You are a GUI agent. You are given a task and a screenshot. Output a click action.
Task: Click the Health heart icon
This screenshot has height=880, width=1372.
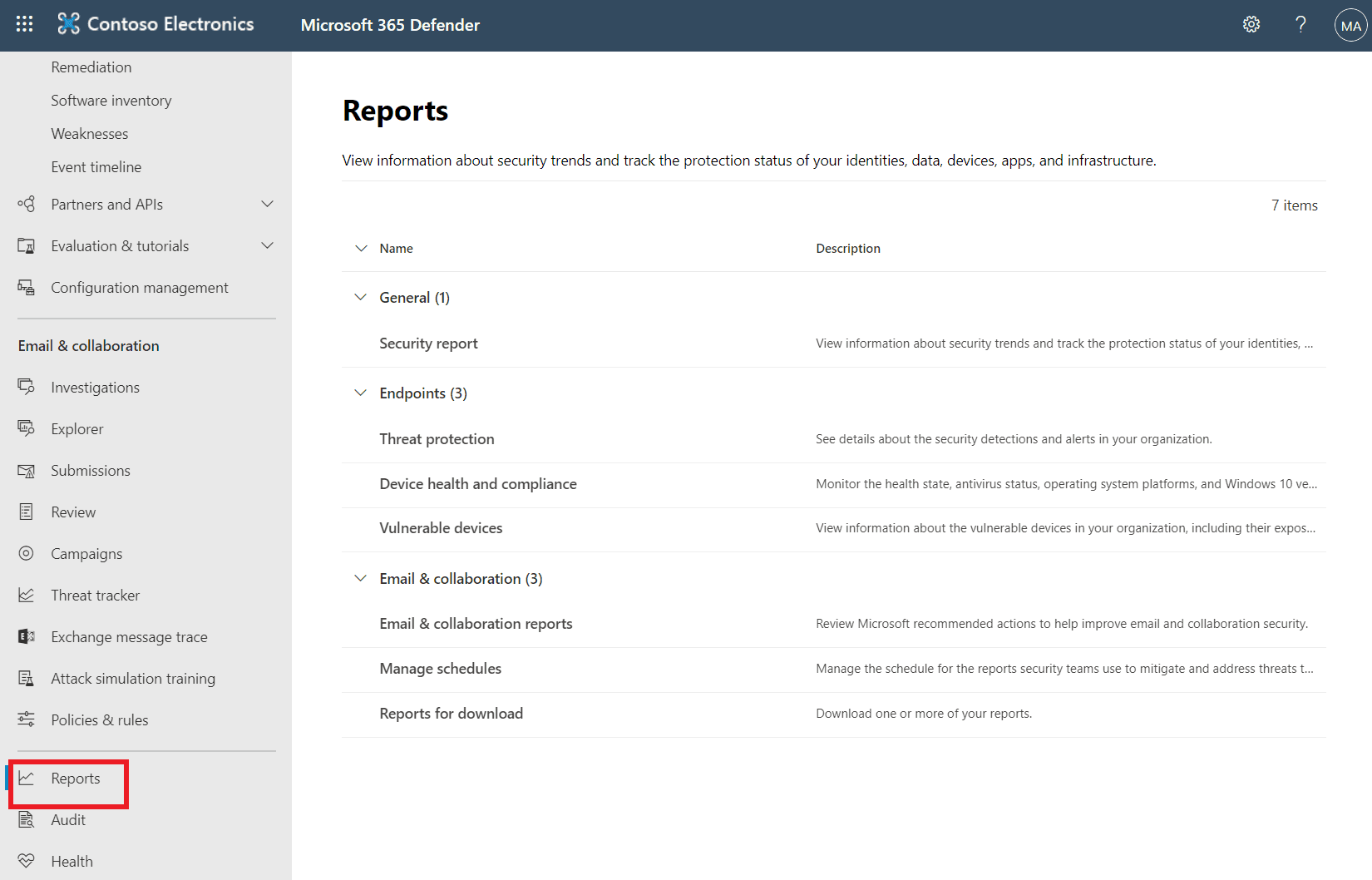[x=27, y=861]
